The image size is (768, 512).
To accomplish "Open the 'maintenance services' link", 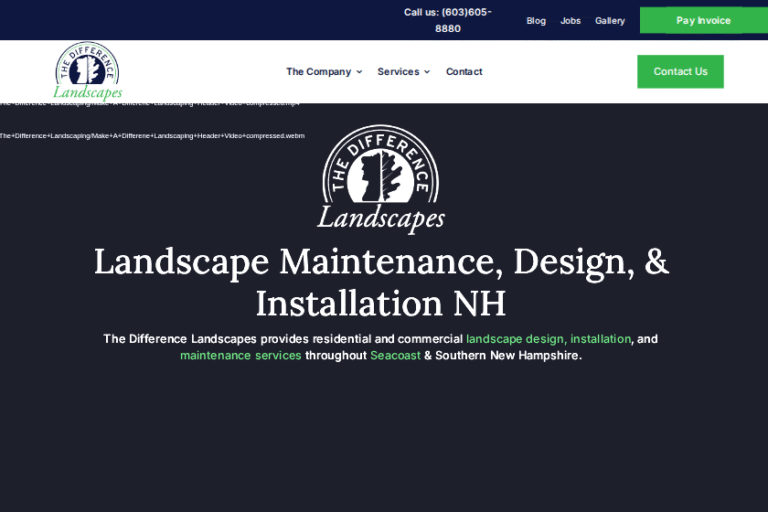I will 240,356.
